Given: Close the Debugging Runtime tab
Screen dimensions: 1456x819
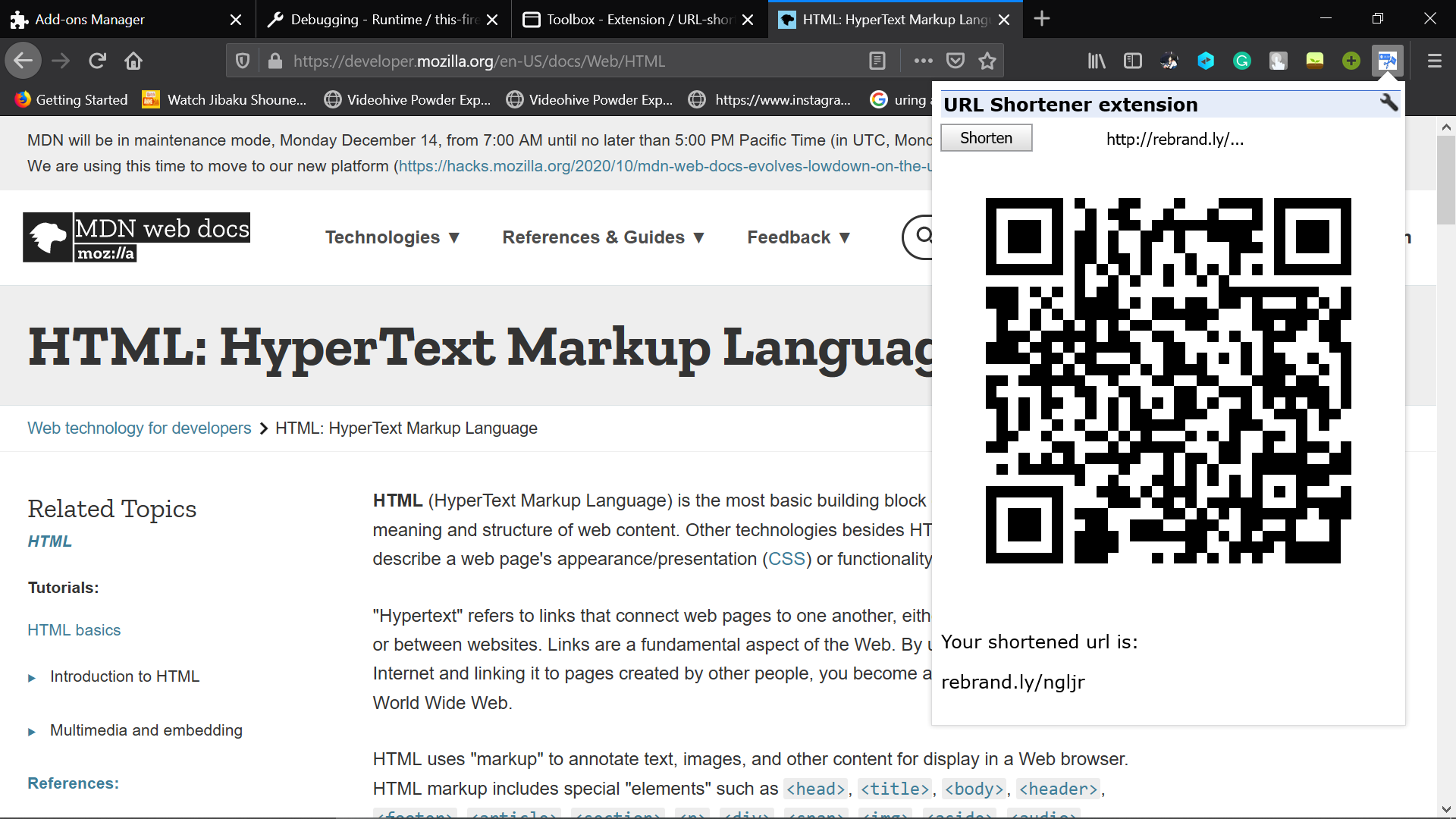Looking at the screenshot, I should pyautogui.click(x=492, y=20).
